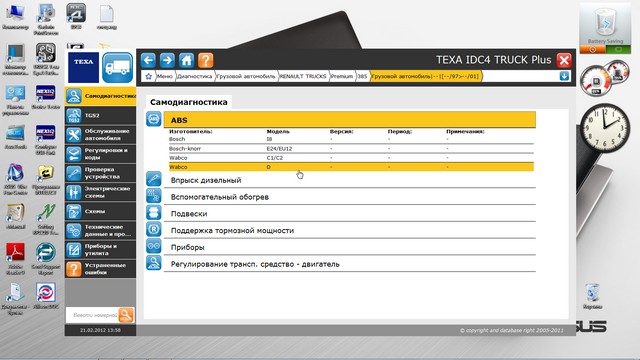Click the ABS system category icon
This screenshot has width=640, height=360.
154,119
